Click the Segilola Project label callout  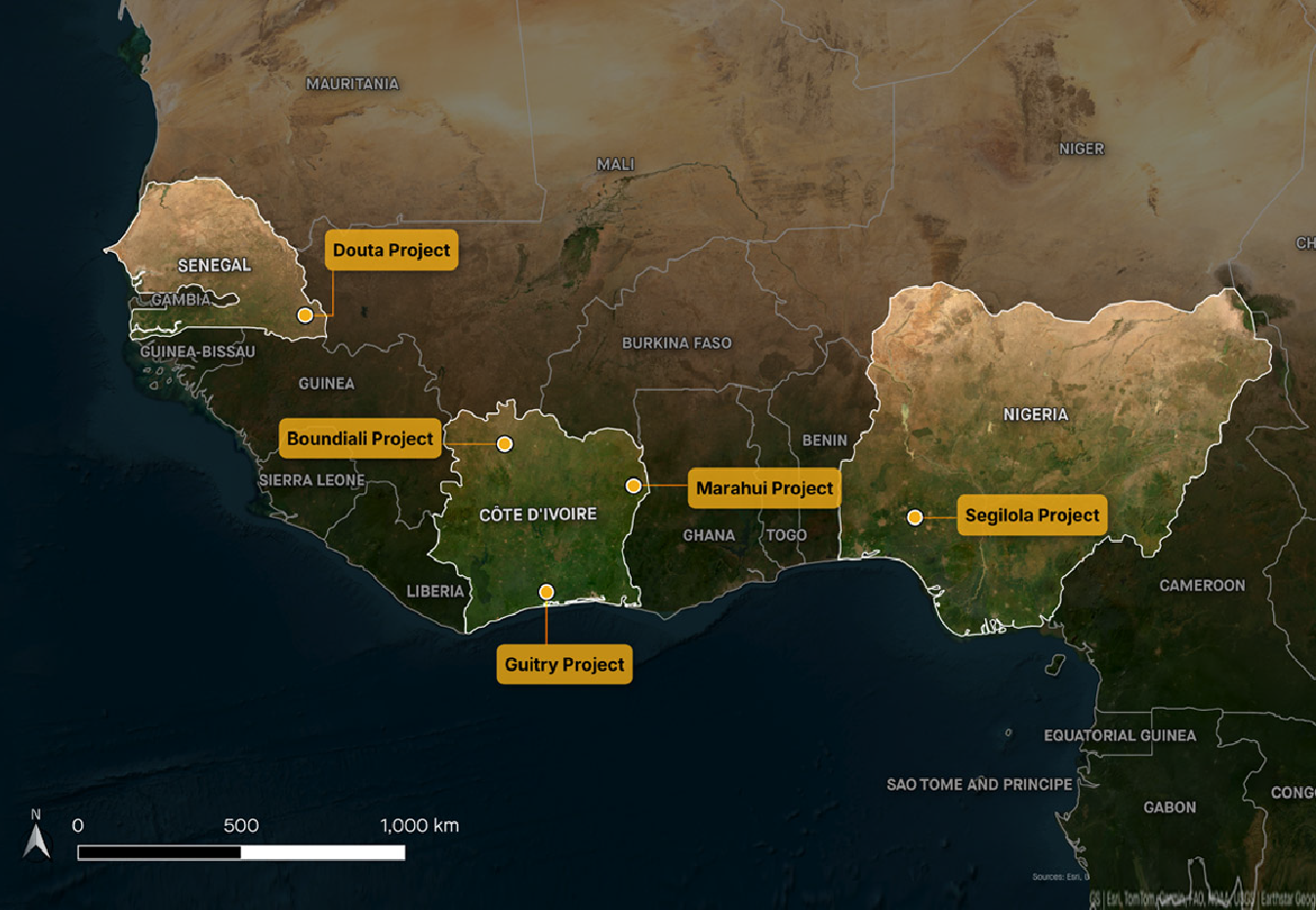(x=1032, y=515)
